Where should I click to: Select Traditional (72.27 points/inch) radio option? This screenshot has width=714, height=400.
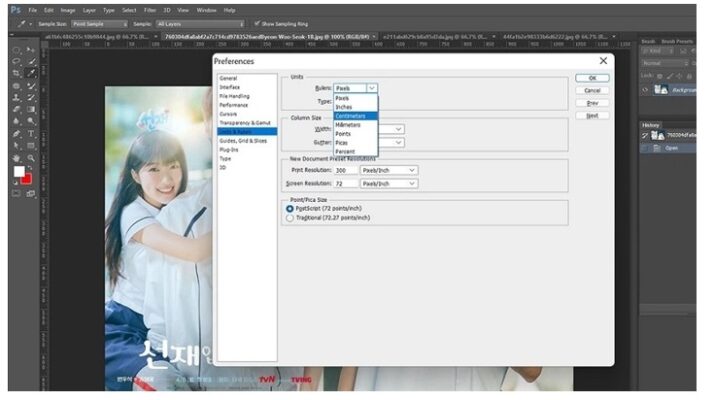click(290, 217)
